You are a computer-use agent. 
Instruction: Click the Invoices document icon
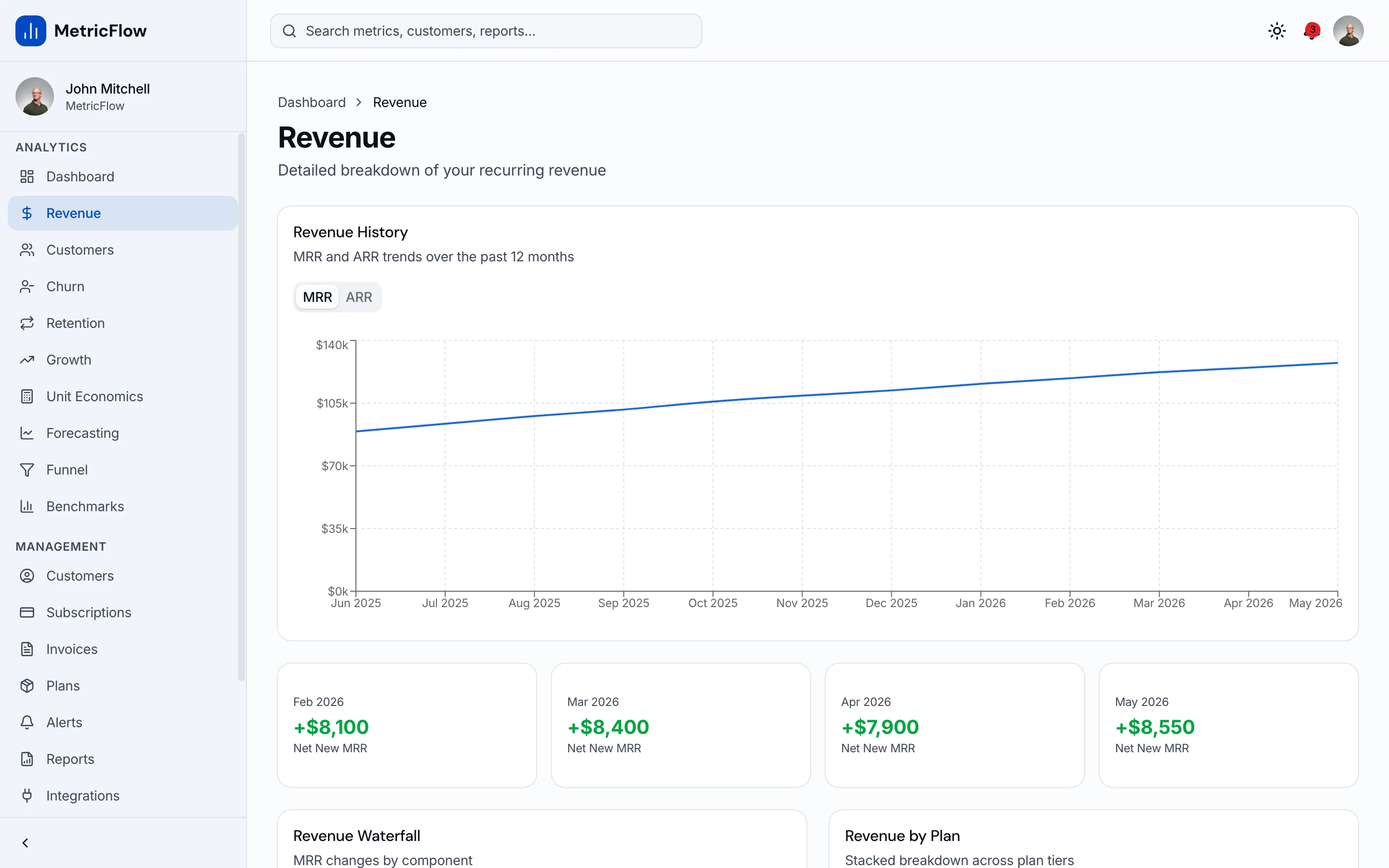[x=27, y=649]
